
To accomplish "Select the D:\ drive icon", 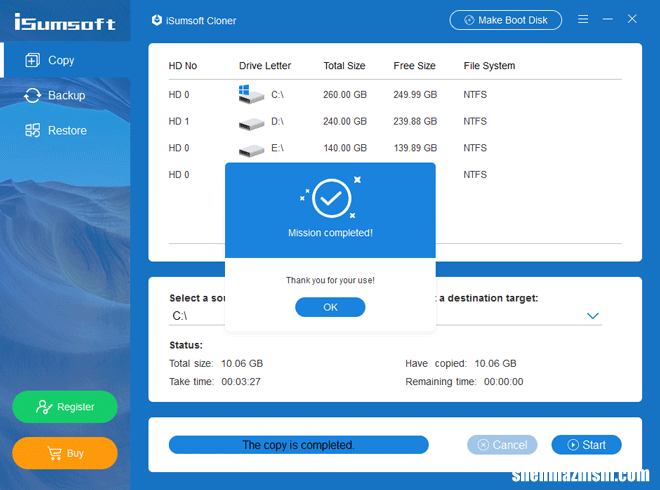I will (x=250, y=122).
